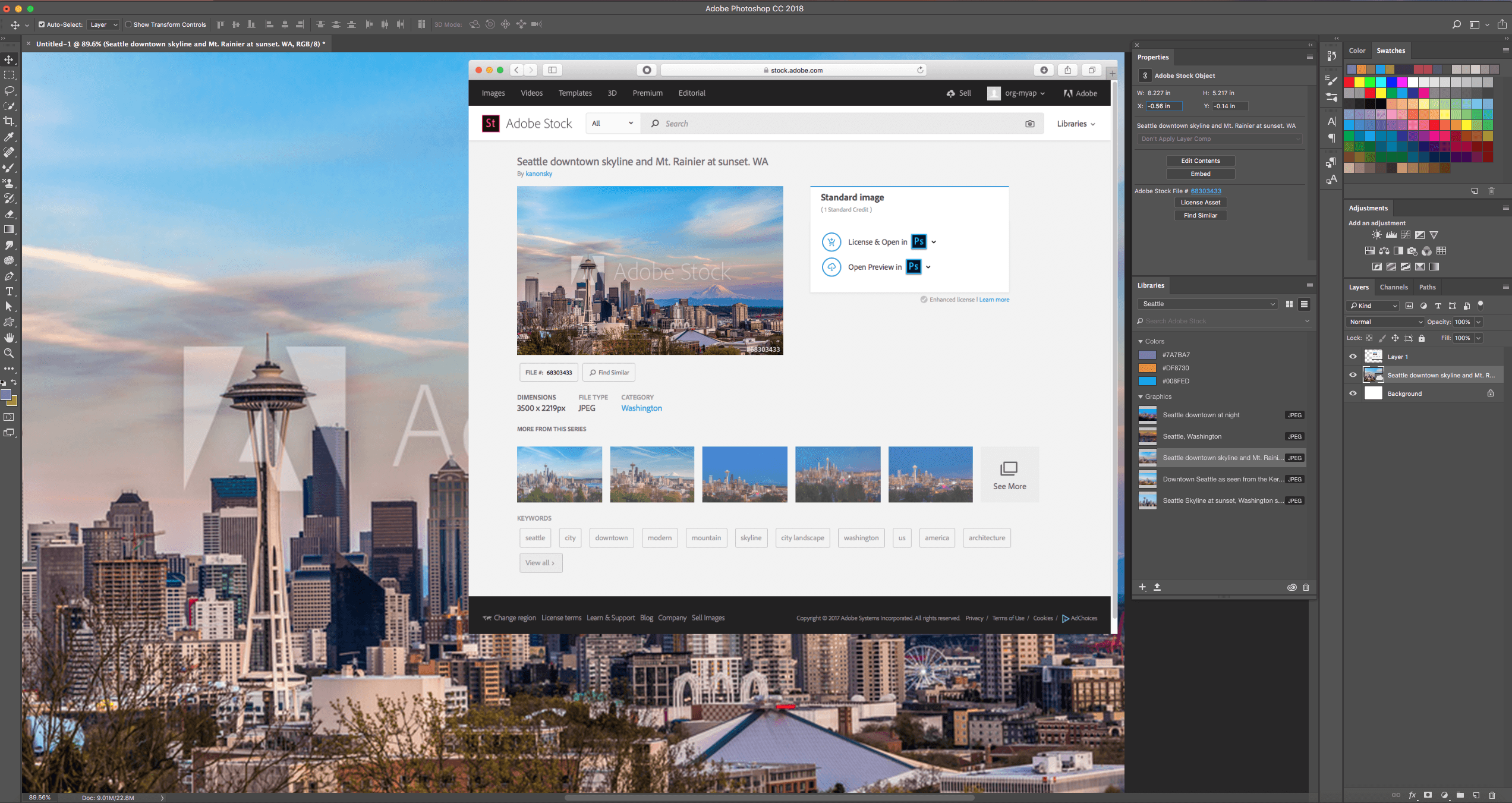This screenshot has height=803, width=1512.
Task: Click the Edit Contents button
Action: [1201, 161]
